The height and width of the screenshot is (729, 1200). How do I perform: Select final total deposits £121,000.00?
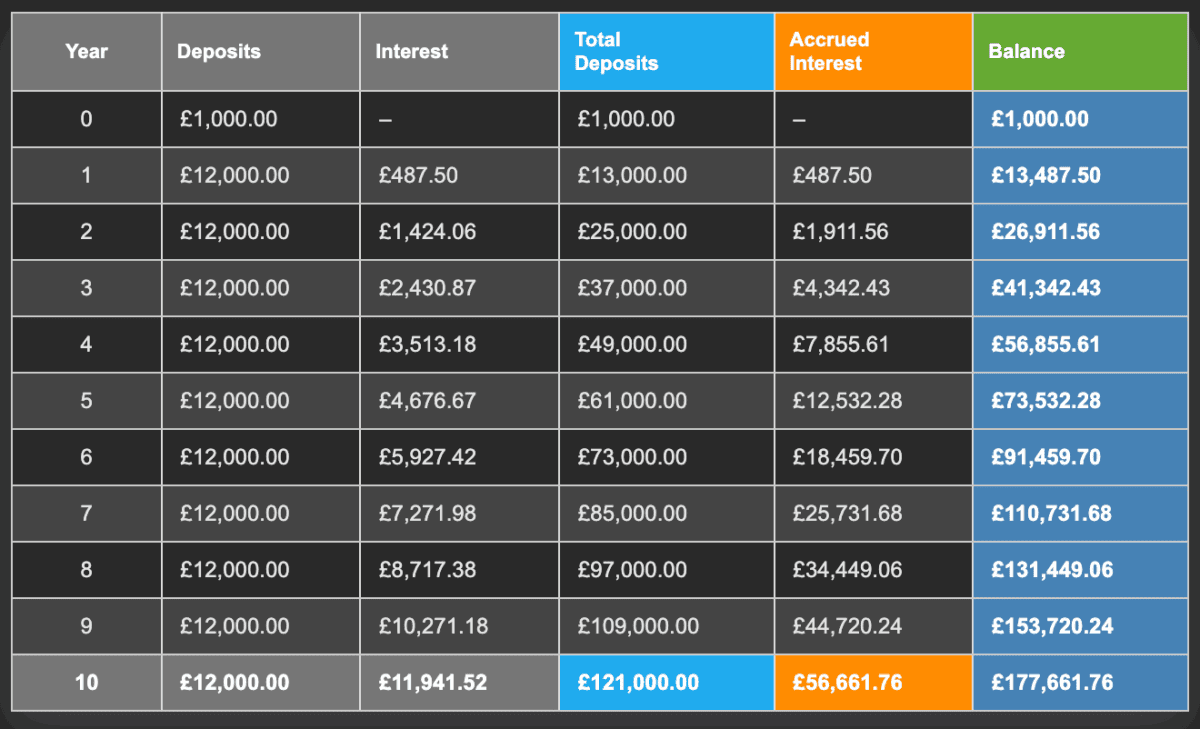coord(638,683)
